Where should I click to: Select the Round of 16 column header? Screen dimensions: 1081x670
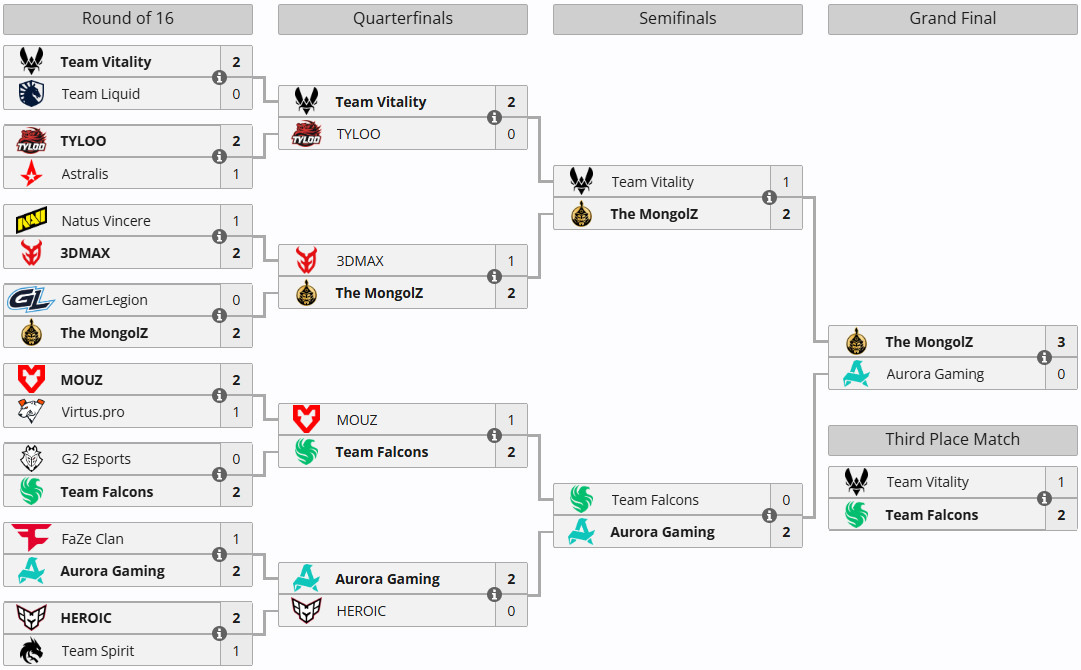tap(127, 19)
